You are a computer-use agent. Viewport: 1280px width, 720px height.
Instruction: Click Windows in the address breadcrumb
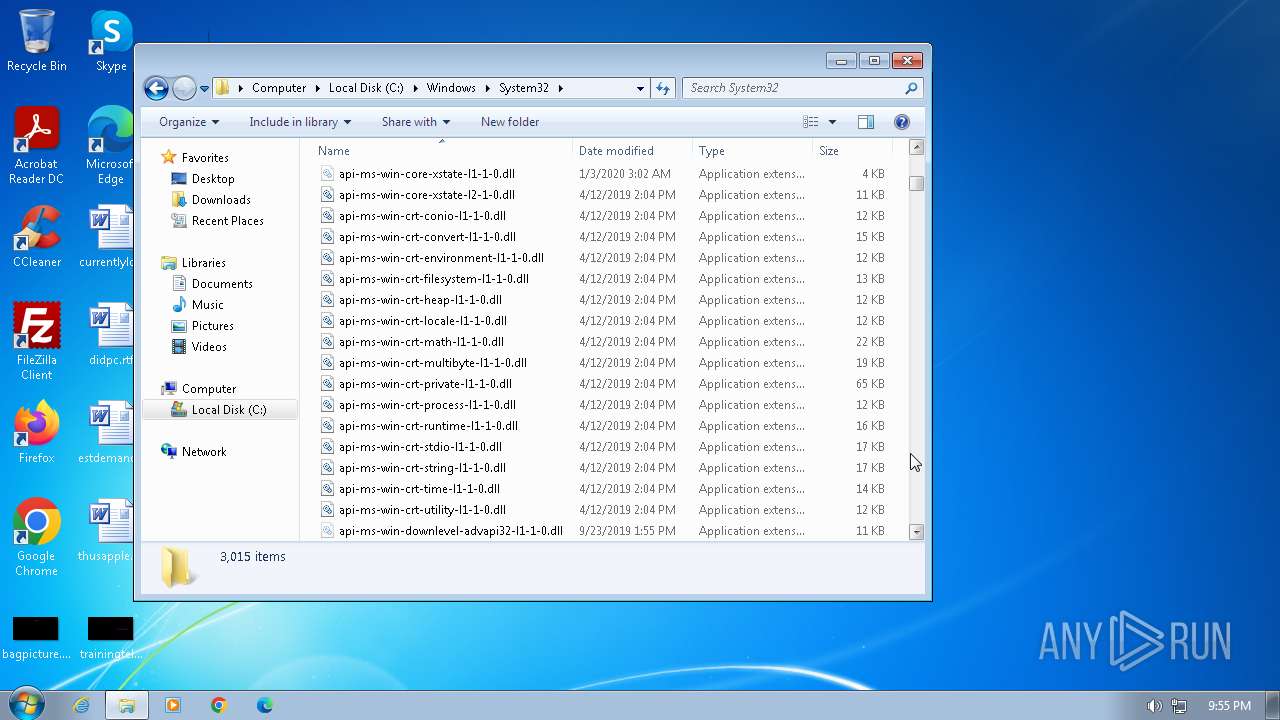coord(451,88)
